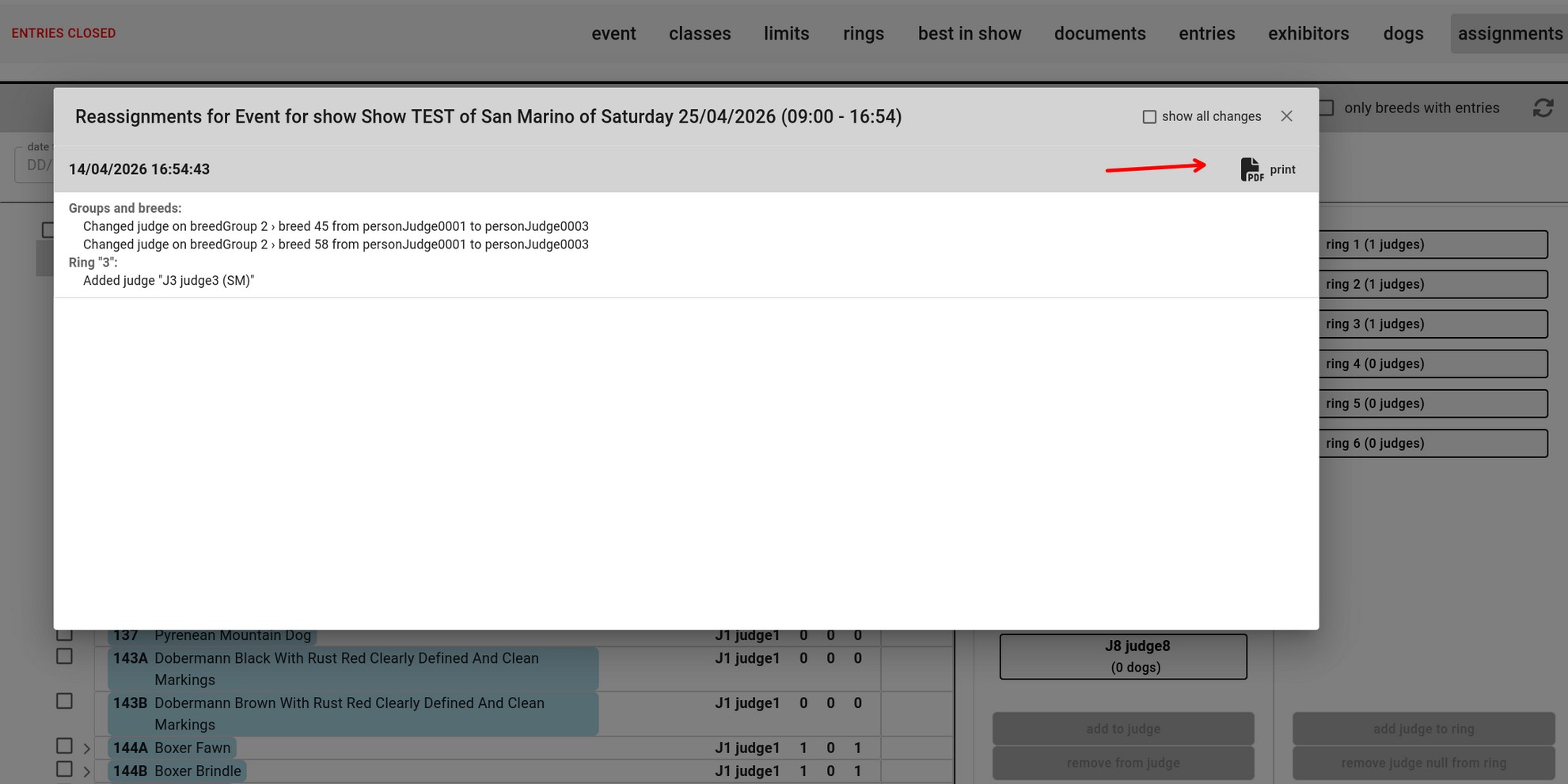Viewport: 1568px width, 784px height.
Task: Check the Pyrenean Mountain Dog row checkbox
Action: pos(65,634)
